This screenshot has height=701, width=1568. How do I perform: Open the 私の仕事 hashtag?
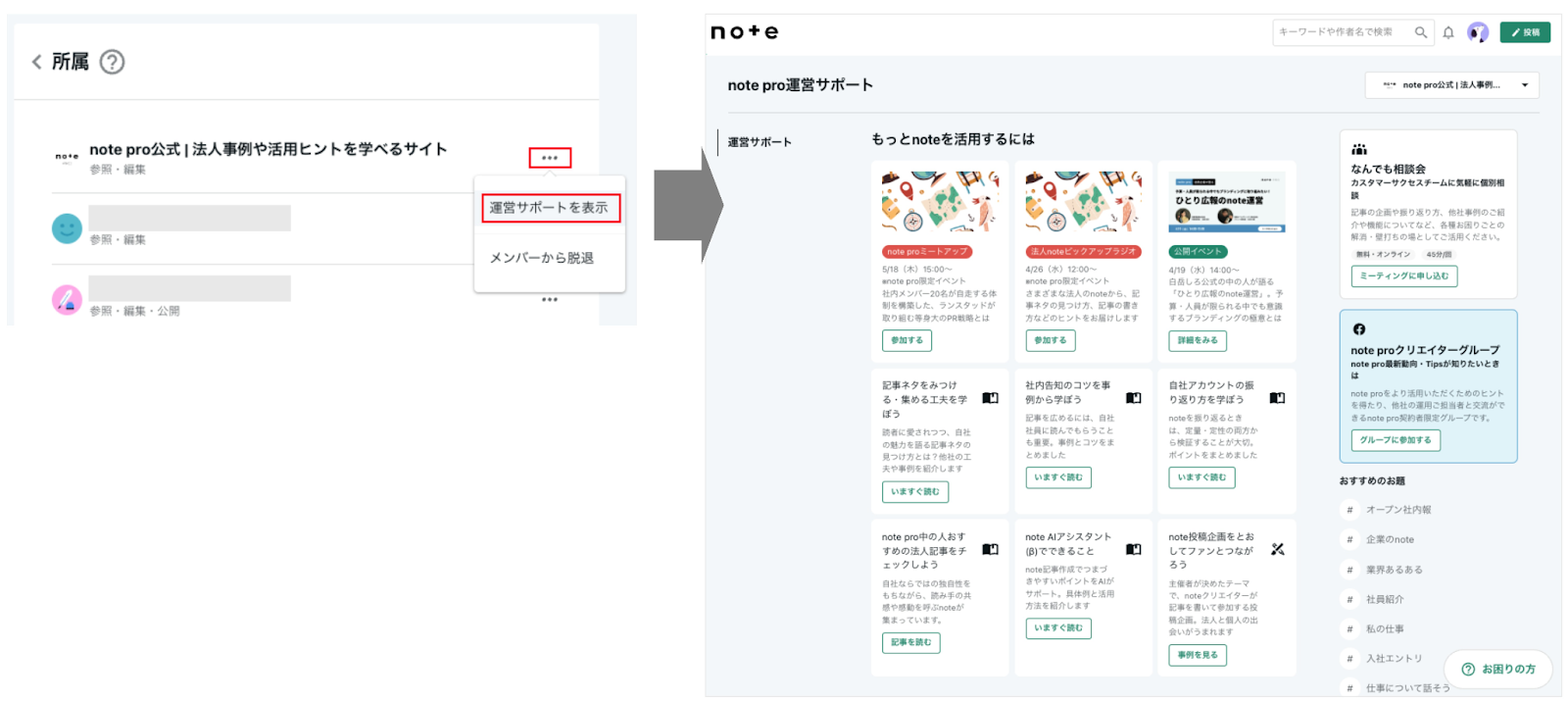coord(1385,628)
